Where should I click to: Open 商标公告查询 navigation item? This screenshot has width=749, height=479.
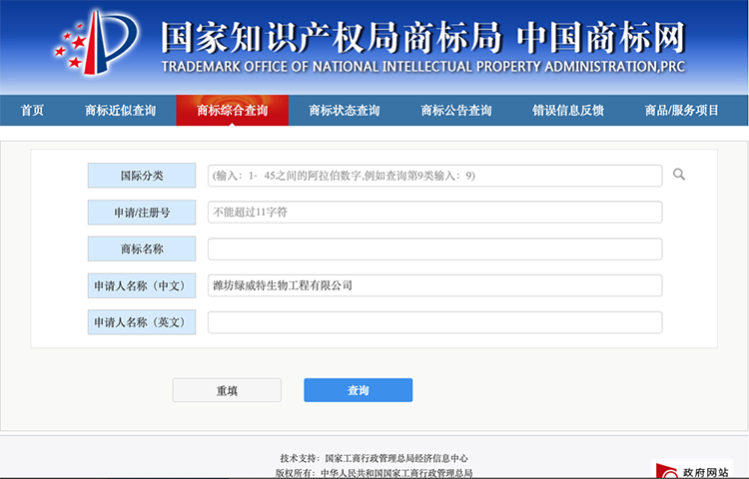coord(456,110)
